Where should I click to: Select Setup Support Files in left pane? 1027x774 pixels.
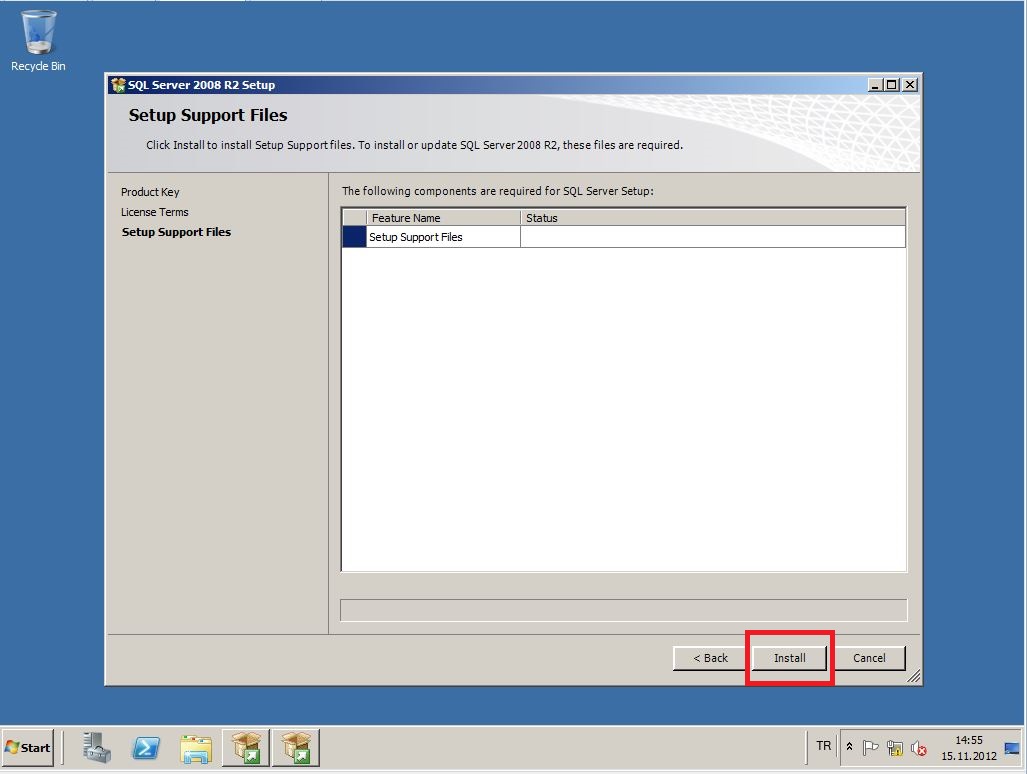tap(176, 232)
